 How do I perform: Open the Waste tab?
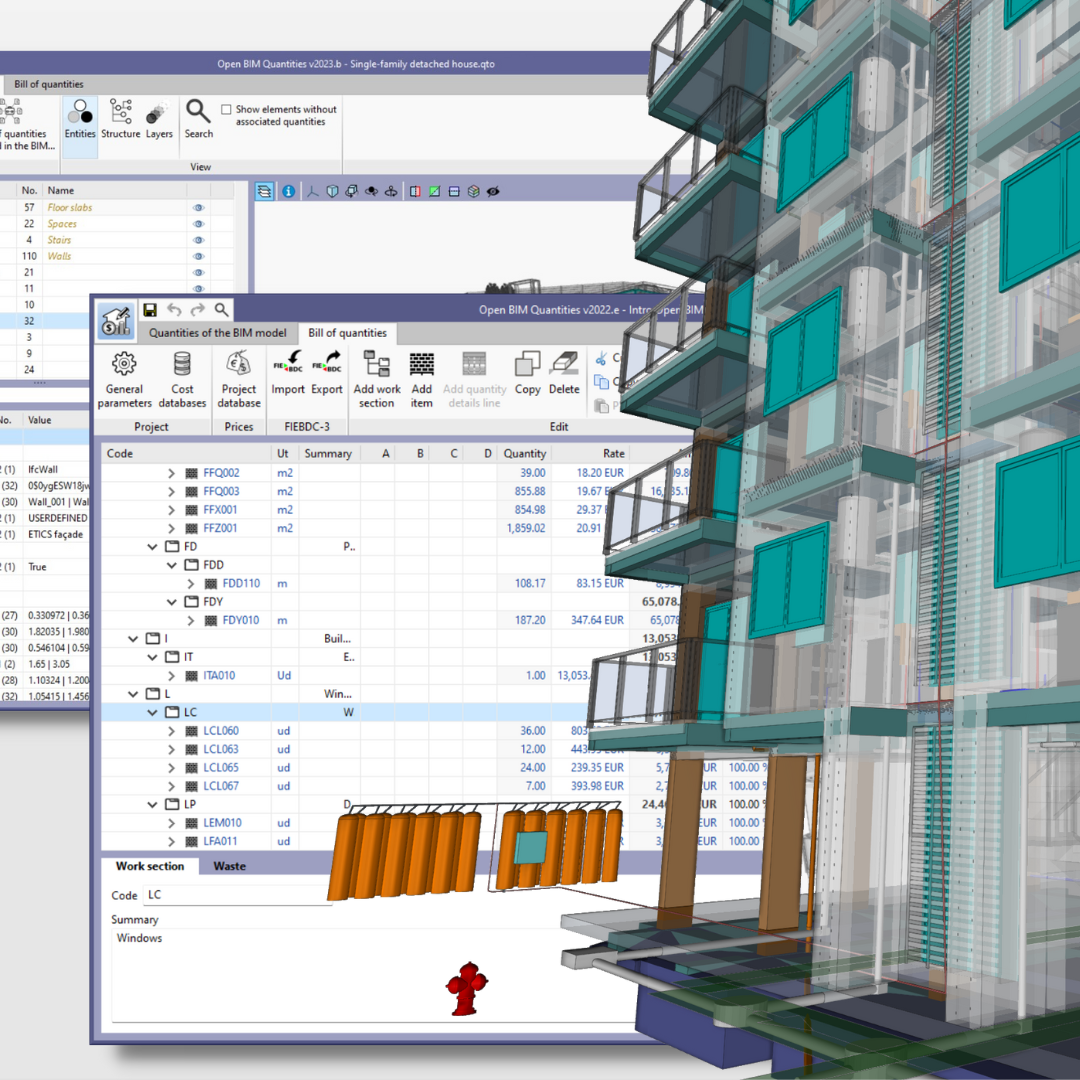tap(229, 866)
